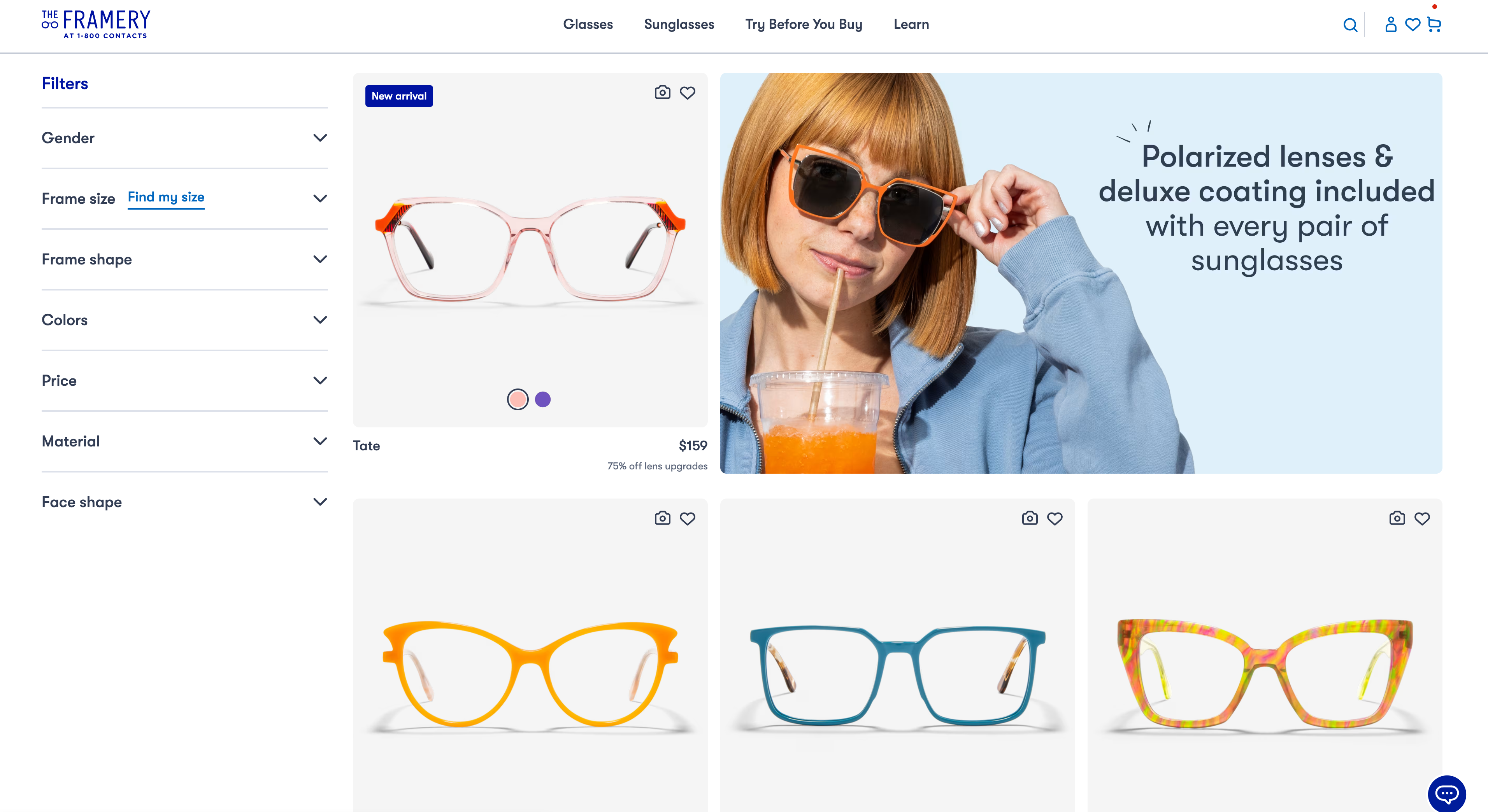
Task: Open try-on camera on orange cat-eye frame
Action: [663, 518]
